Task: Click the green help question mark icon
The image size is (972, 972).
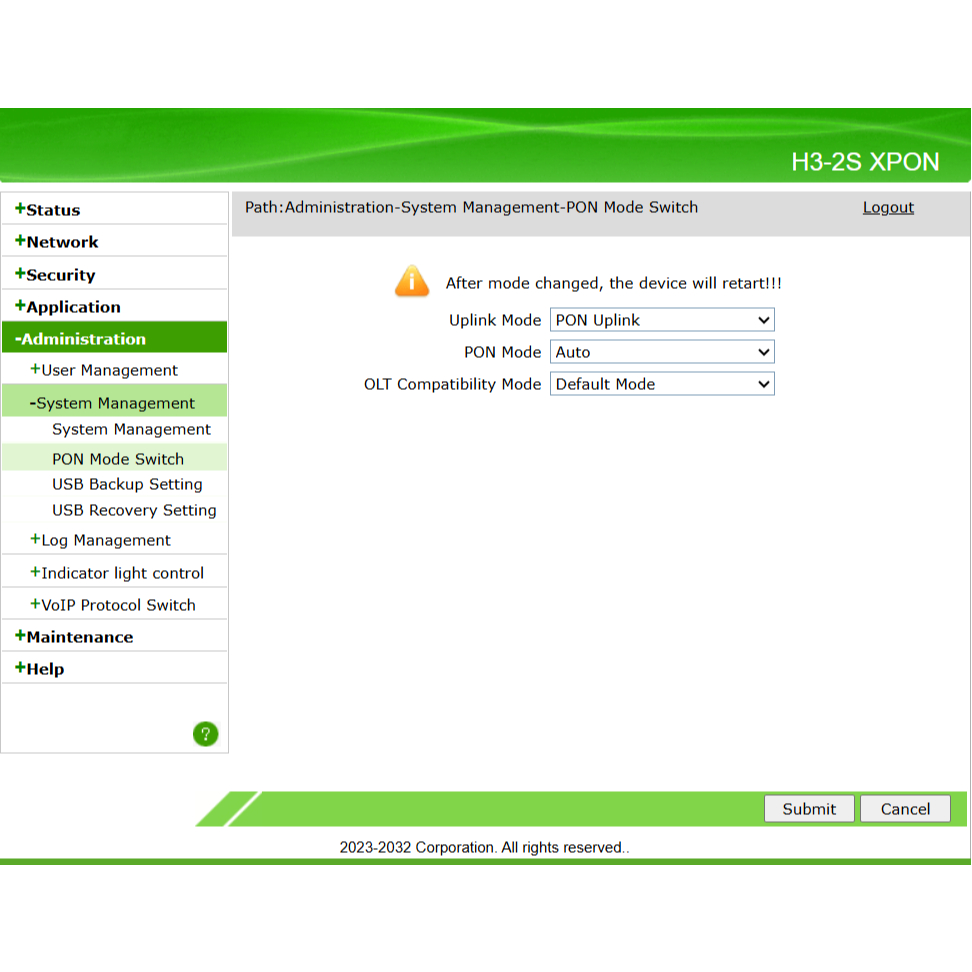Action: point(205,734)
